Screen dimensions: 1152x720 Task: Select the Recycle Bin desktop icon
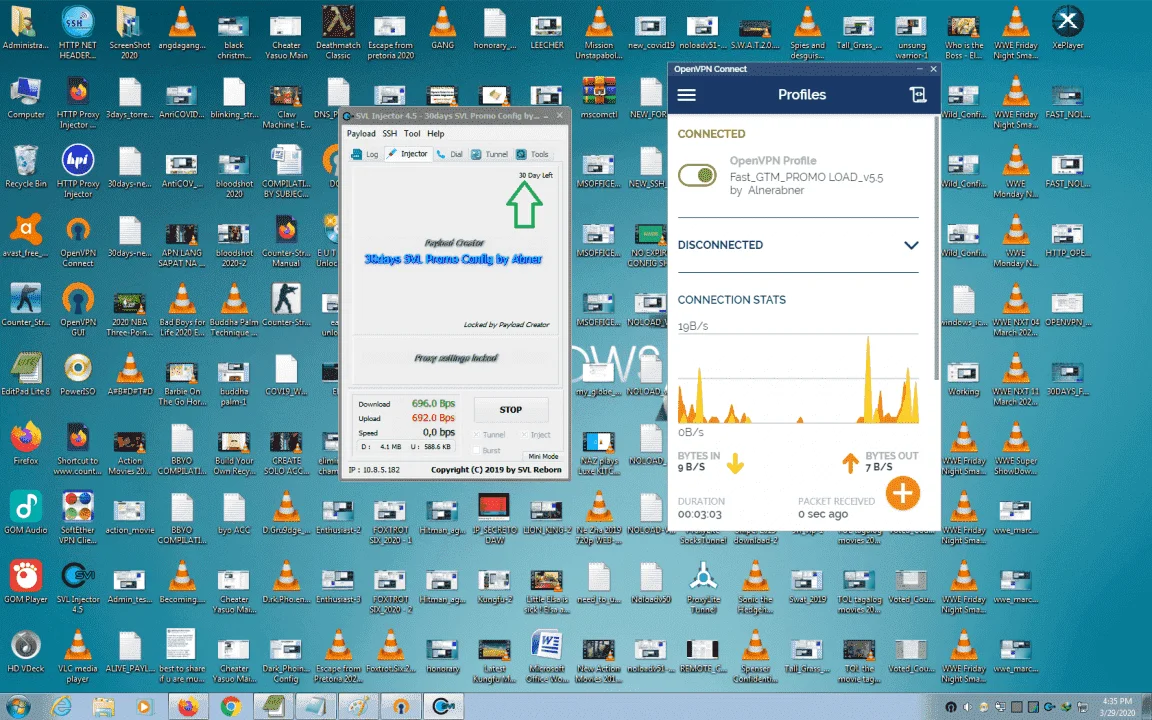coord(26,167)
